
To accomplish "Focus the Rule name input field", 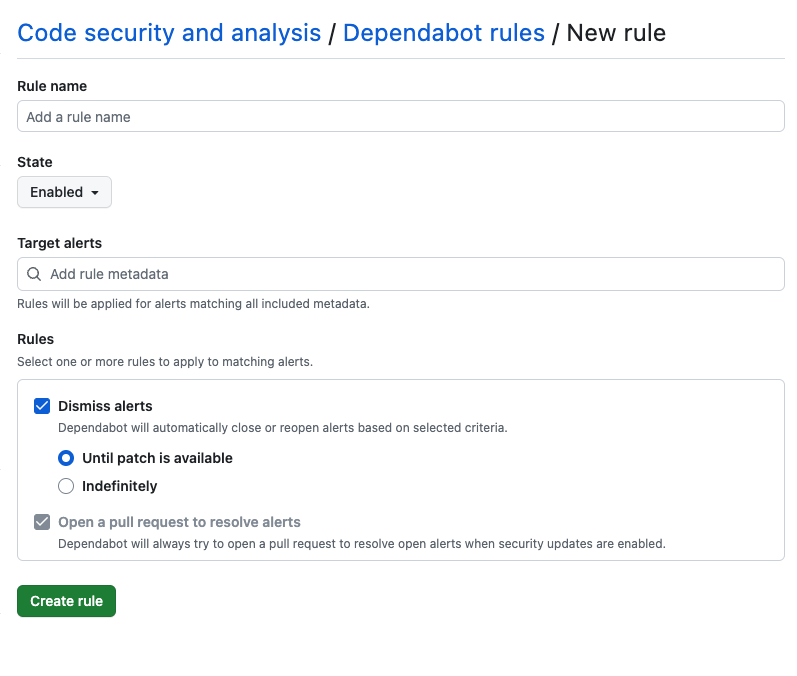I will [x=401, y=116].
